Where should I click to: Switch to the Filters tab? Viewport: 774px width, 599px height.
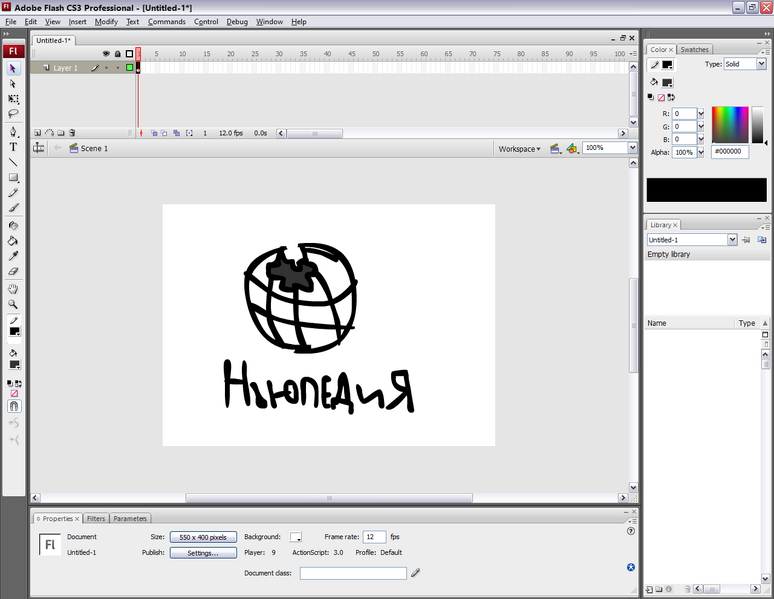(96, 519)
